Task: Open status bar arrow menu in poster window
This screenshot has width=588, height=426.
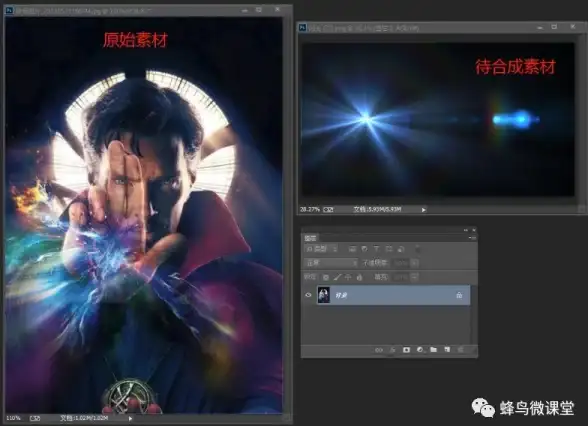Action: [x=130, y=418]
